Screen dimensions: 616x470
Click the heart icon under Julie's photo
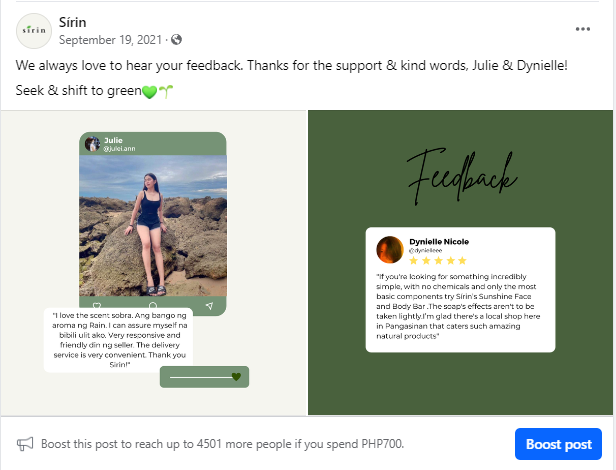(96, 304)
